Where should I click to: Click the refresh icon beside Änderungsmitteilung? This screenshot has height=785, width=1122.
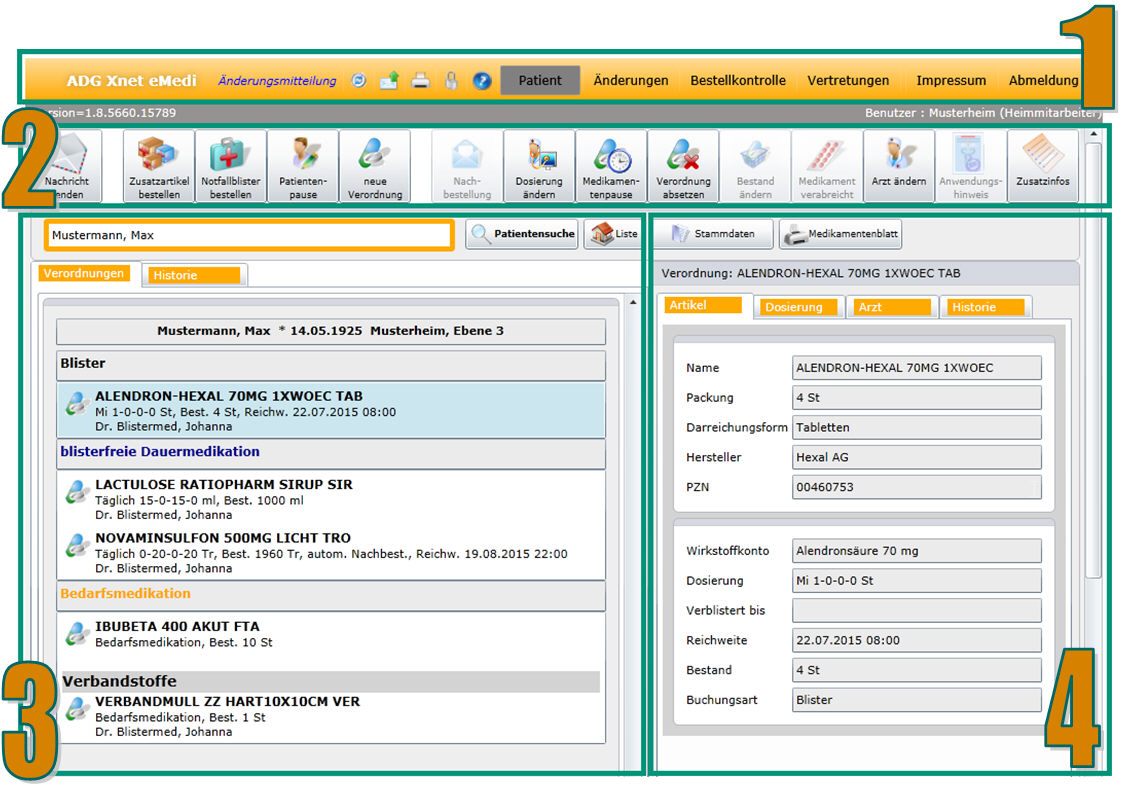pyautogui.click(x=358, y=81)
